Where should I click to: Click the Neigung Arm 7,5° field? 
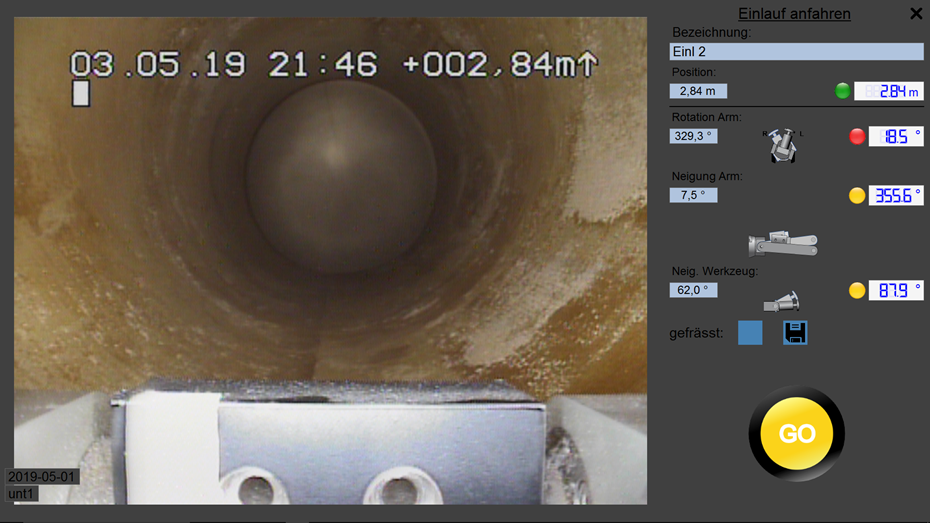tap(693, 195)
